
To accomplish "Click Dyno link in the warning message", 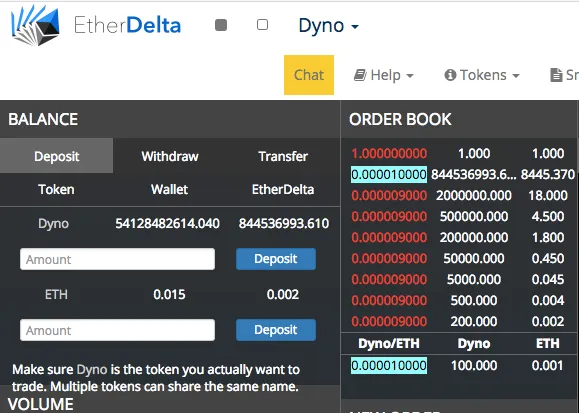I will (x=92, y=369).
